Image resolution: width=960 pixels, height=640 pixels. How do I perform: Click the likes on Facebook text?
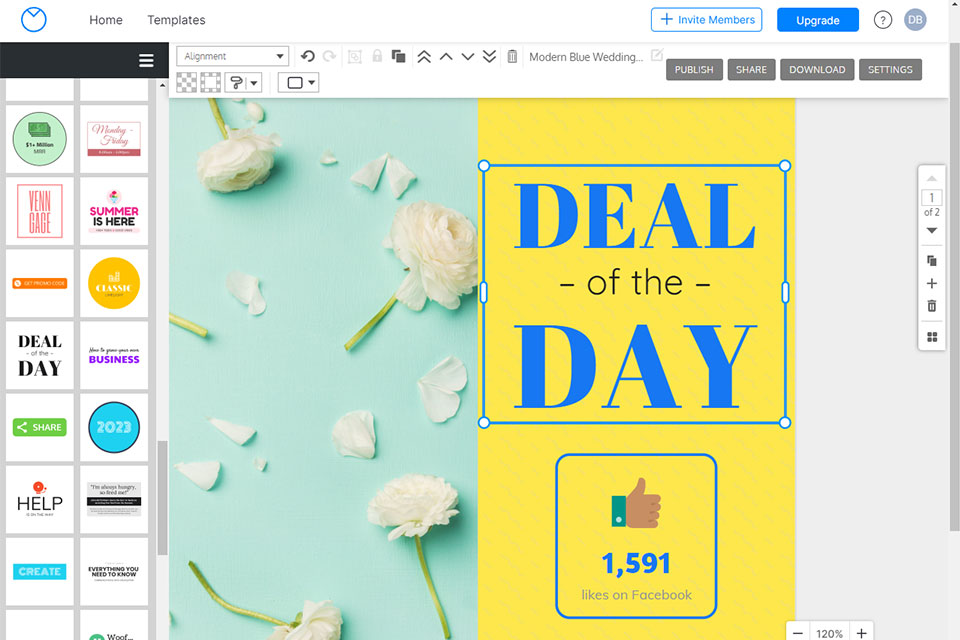(636, 595)
